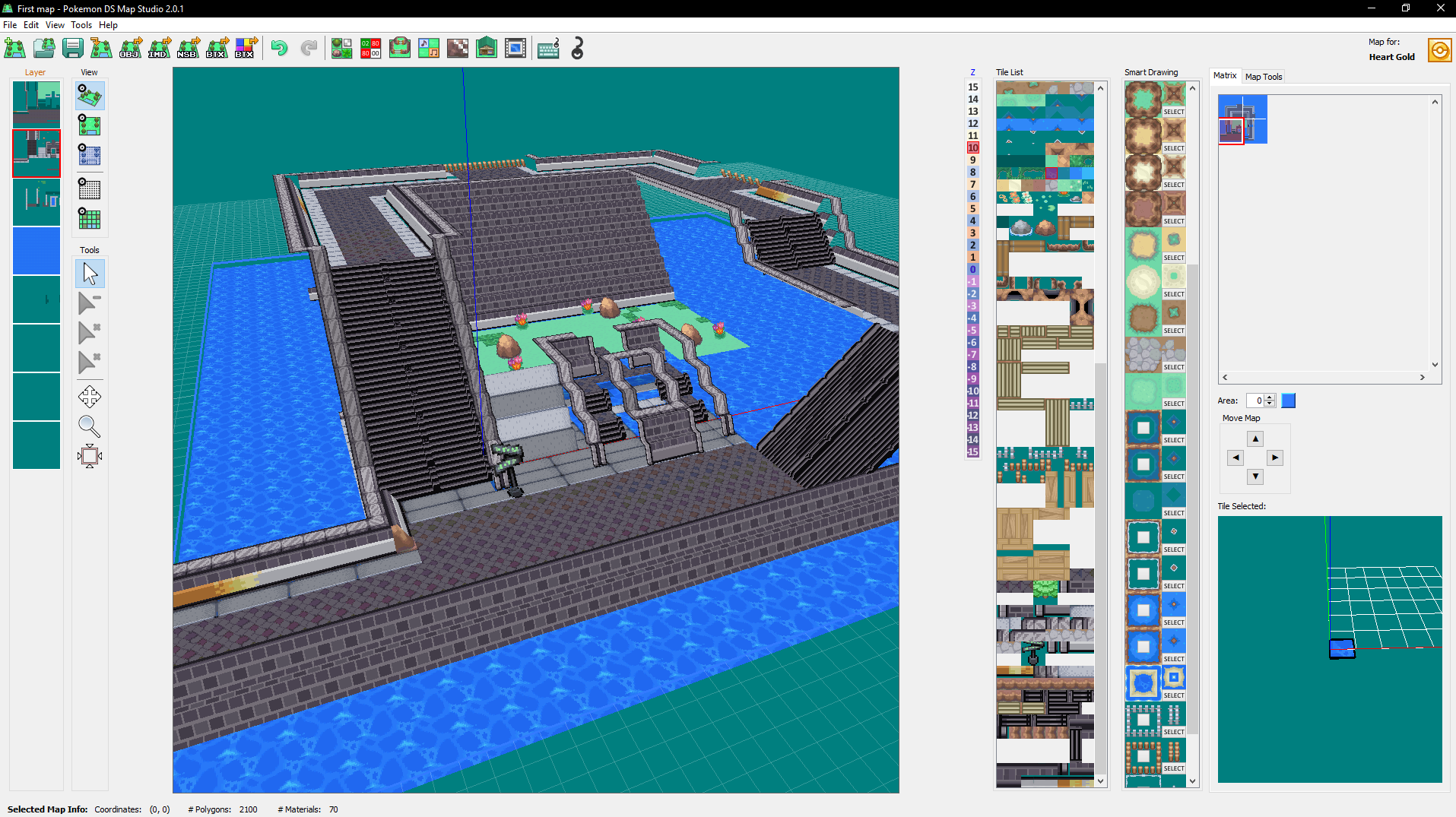Open the brown checkered texture editor icon

pos(458,49)
